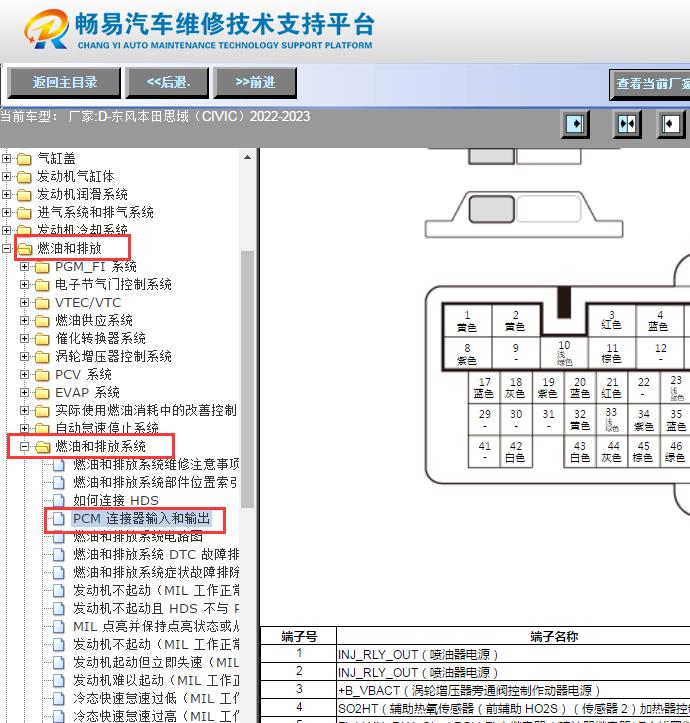Click the PGM_FI 系统 folder icon
690x723 pixels.
click(x=42, y=267)
